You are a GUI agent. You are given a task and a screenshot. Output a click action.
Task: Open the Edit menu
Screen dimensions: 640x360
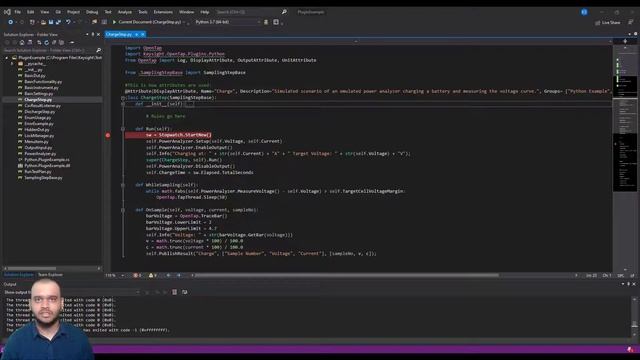coord(31,12)
